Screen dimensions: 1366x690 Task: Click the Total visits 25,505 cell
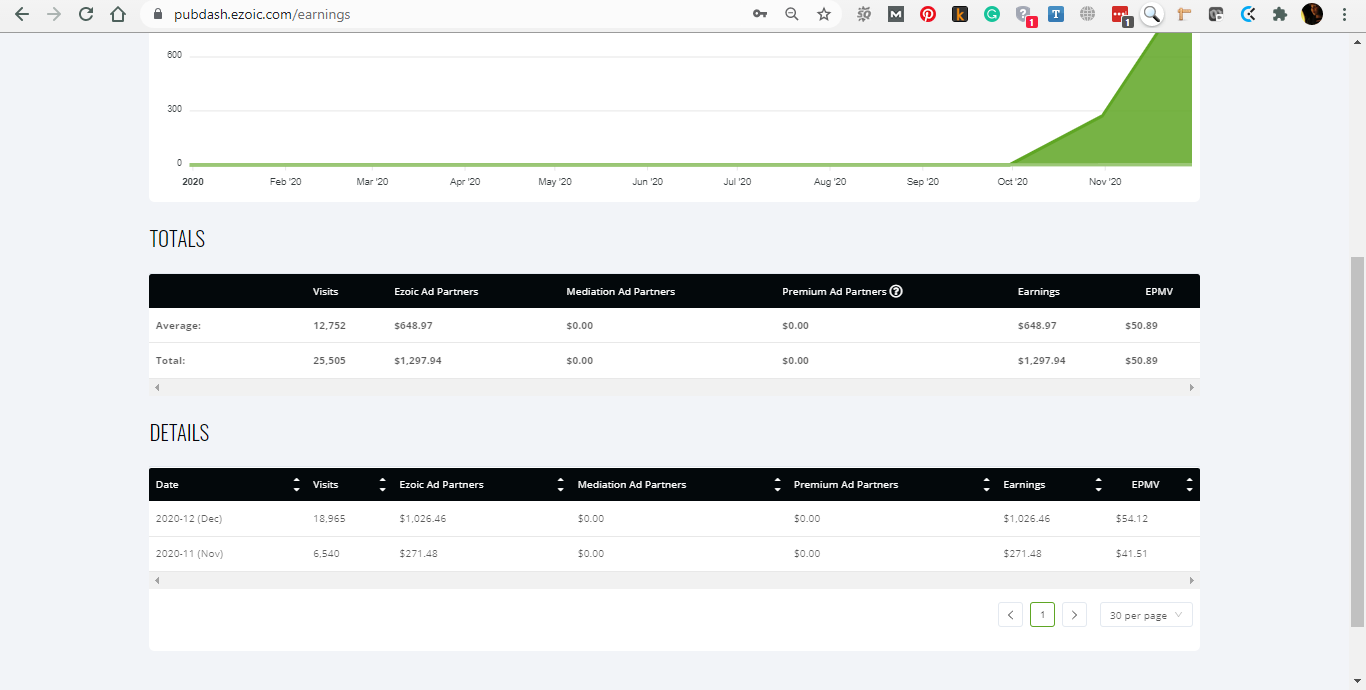(329, 361)
